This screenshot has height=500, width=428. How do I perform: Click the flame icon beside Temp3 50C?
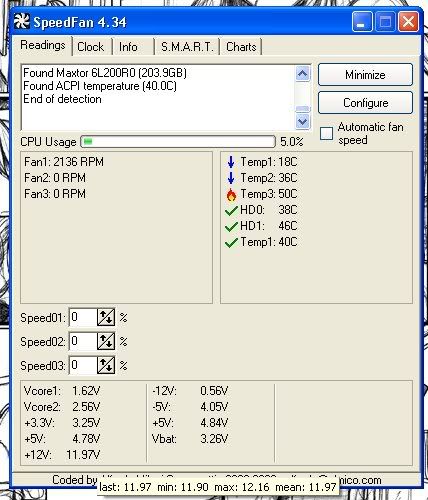click(231, 195)
